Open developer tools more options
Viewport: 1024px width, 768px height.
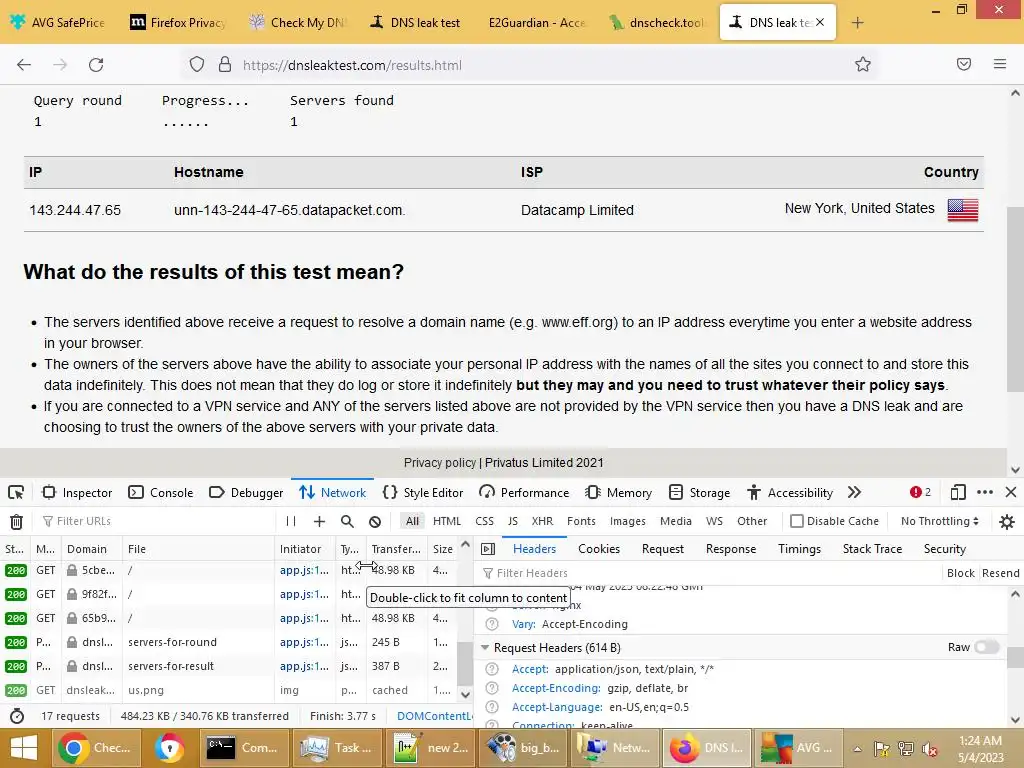click(985, 492)
